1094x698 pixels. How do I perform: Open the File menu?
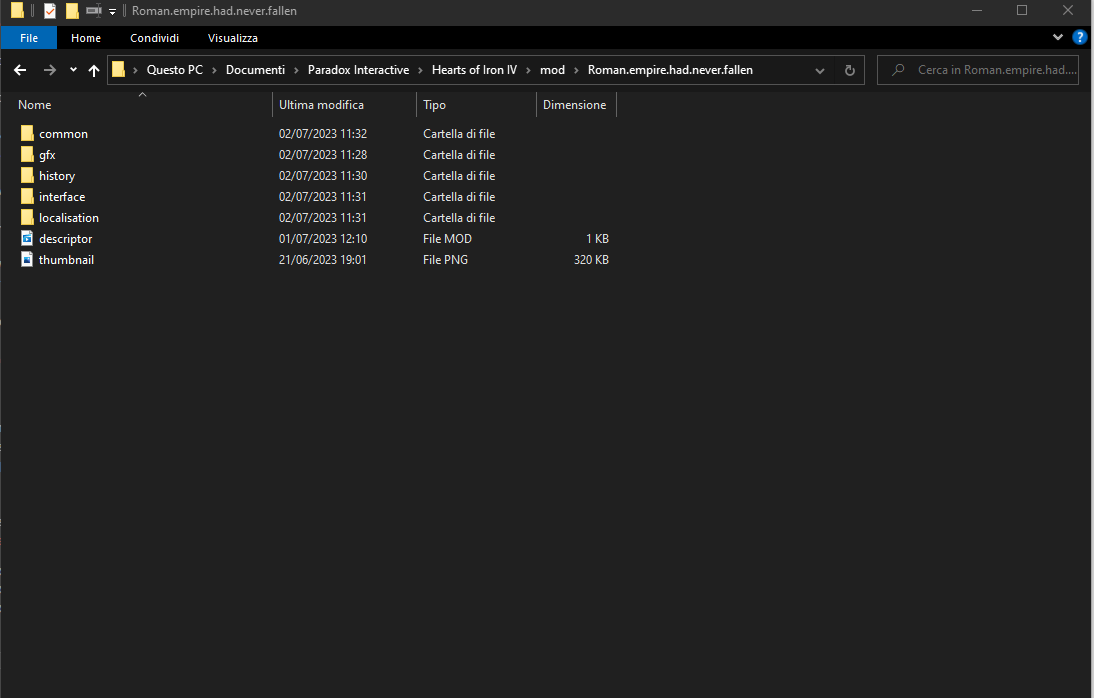tap(29, 38)
